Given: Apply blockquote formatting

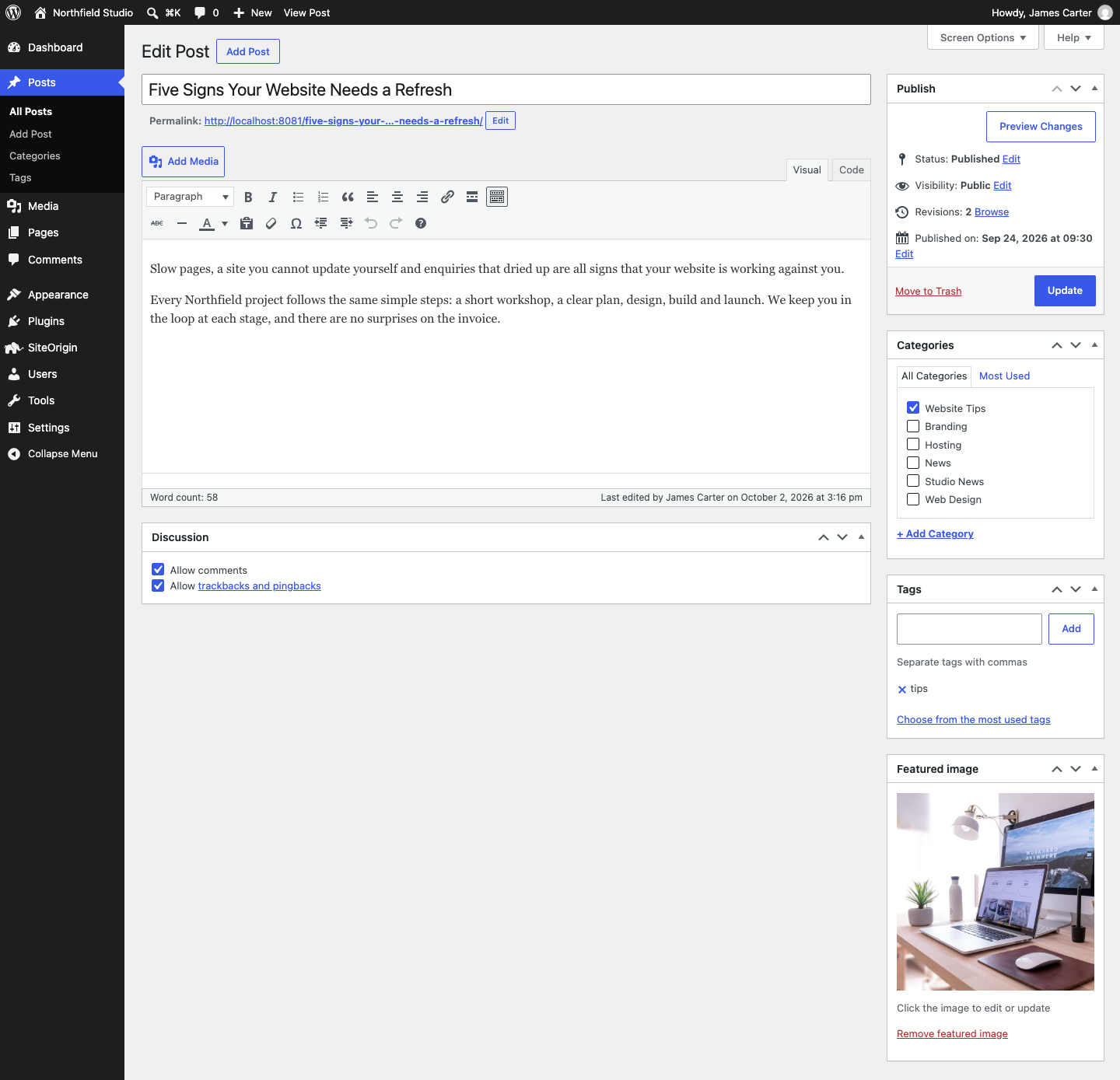Looking at the screenshot, I should click(x=348, y=197).
